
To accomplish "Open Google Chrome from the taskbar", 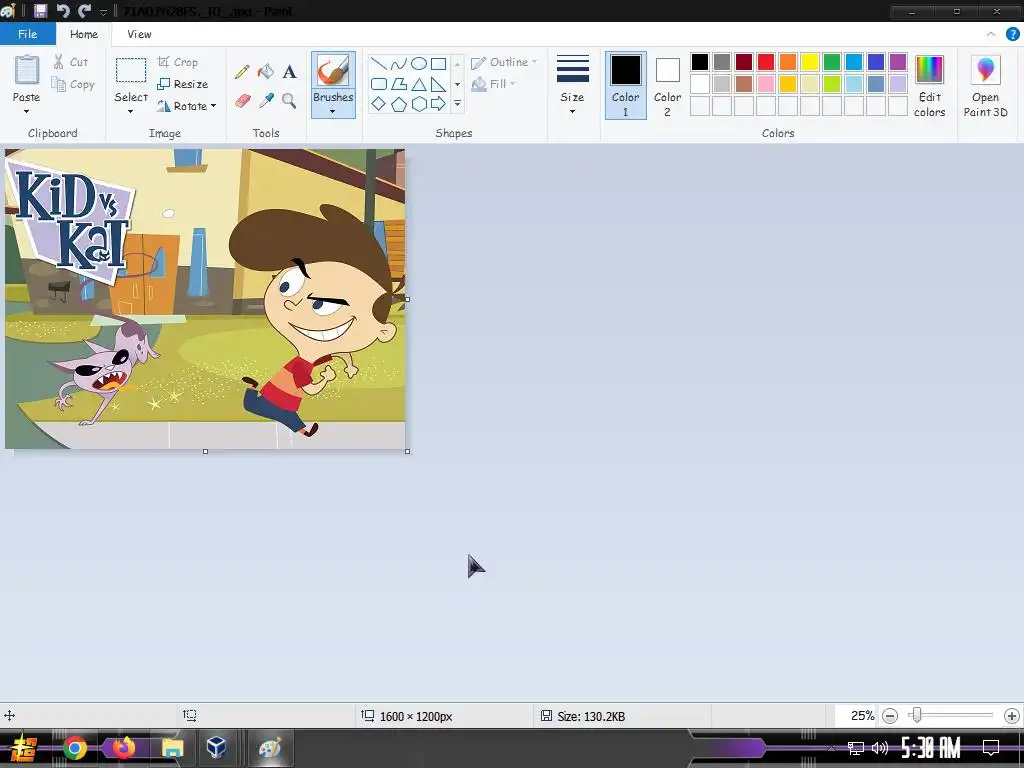I will coord(75,748).
